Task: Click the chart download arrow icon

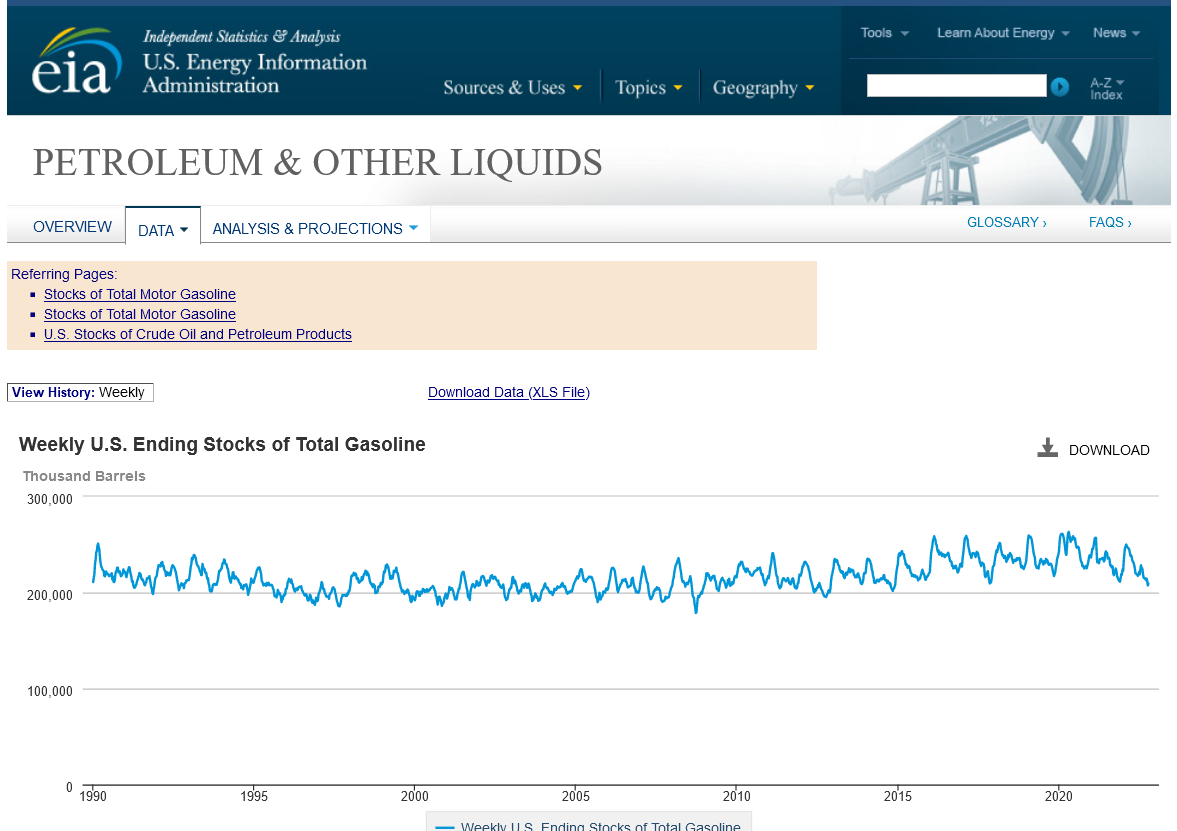Action: 1047,448
